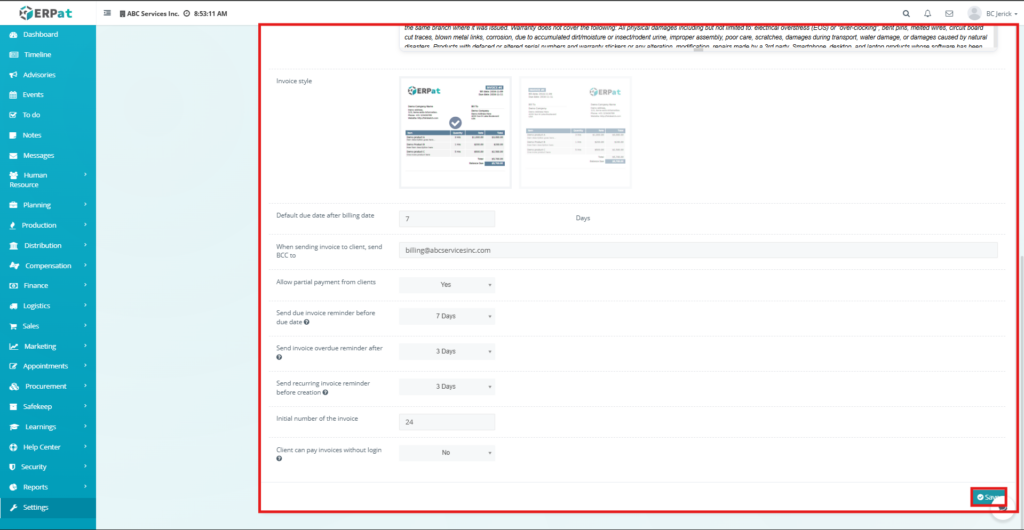
Task: Click the Security shield icon
Action: pos(13,467)
